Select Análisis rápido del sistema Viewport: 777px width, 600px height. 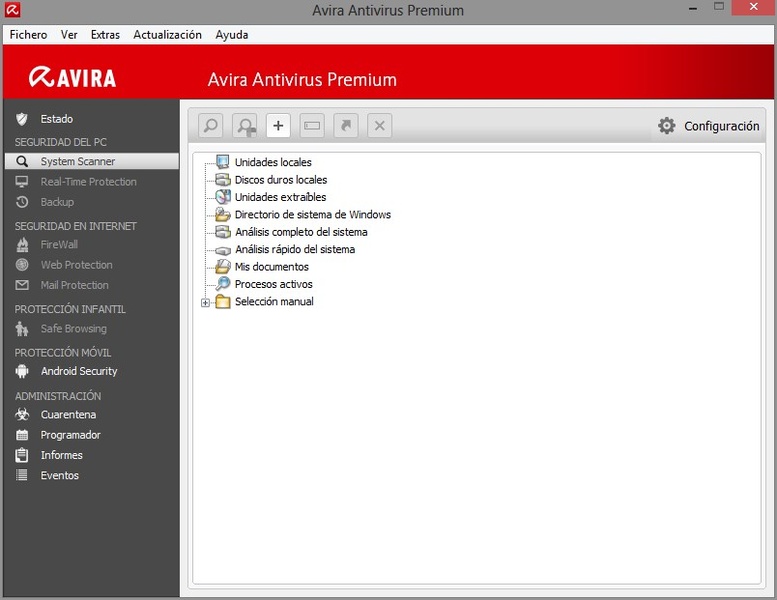coord(295,249)
